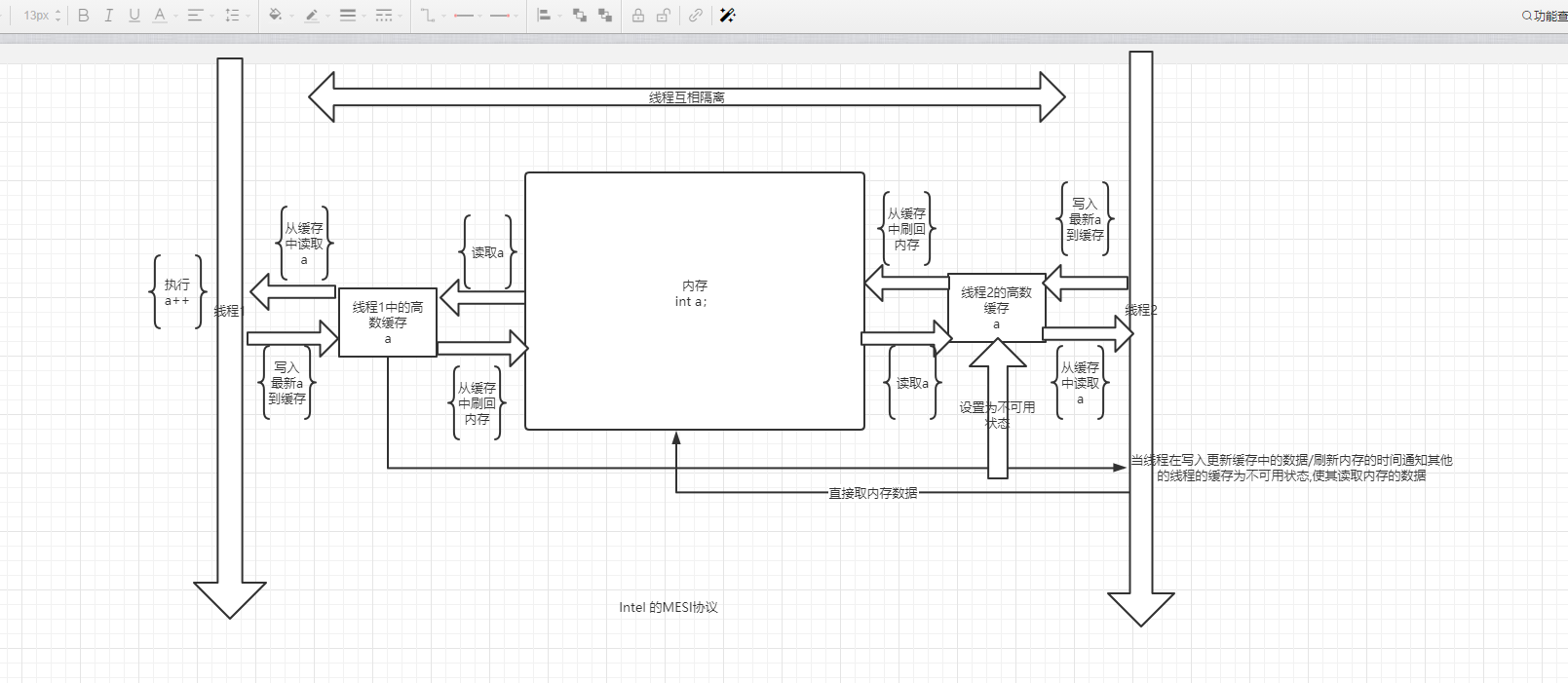The height and width of the screenshot is (683, 1568).
Task: Click the font color icon
Action: 159,16
